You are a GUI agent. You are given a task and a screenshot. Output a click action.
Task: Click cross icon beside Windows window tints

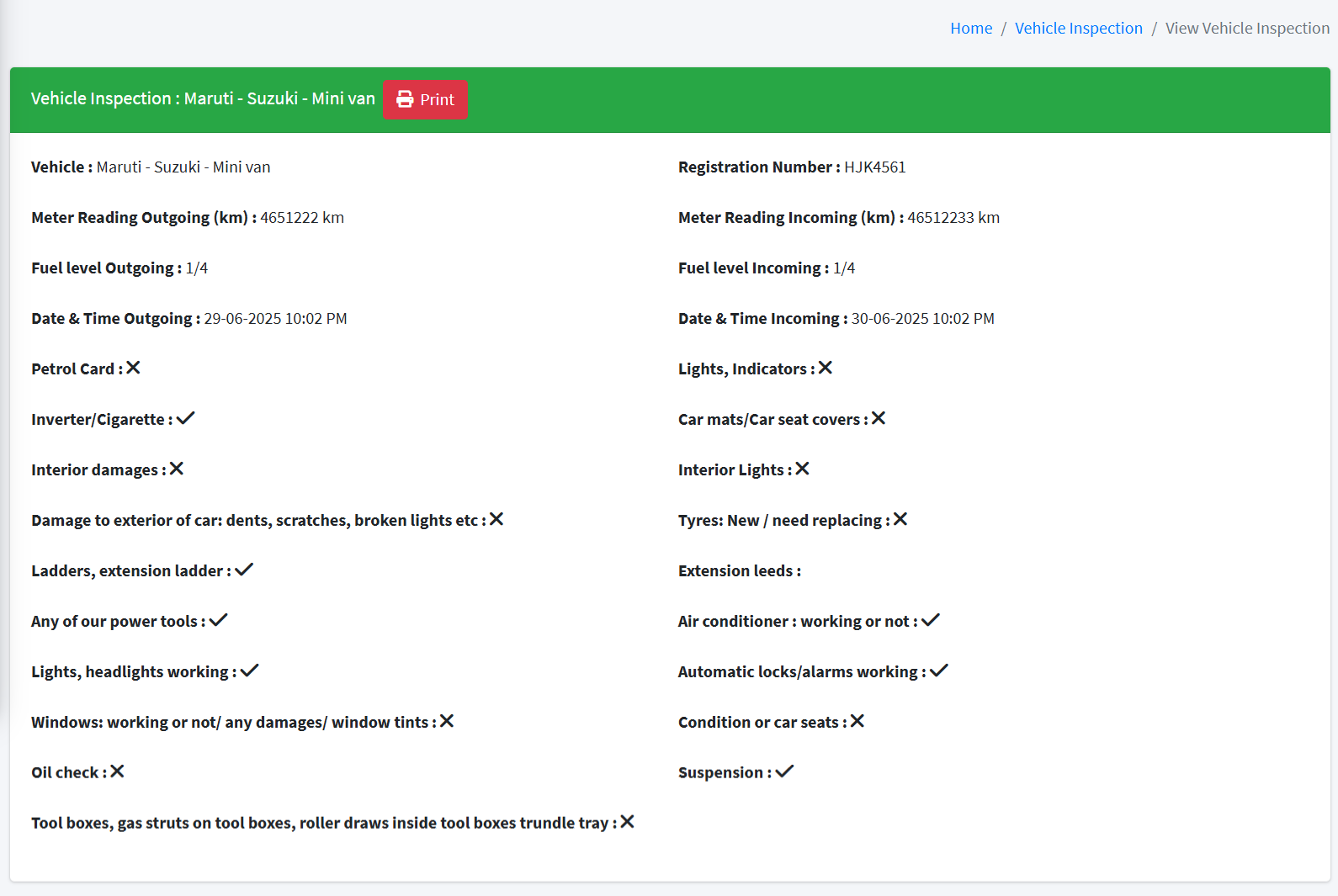click(x=447, y=721)
